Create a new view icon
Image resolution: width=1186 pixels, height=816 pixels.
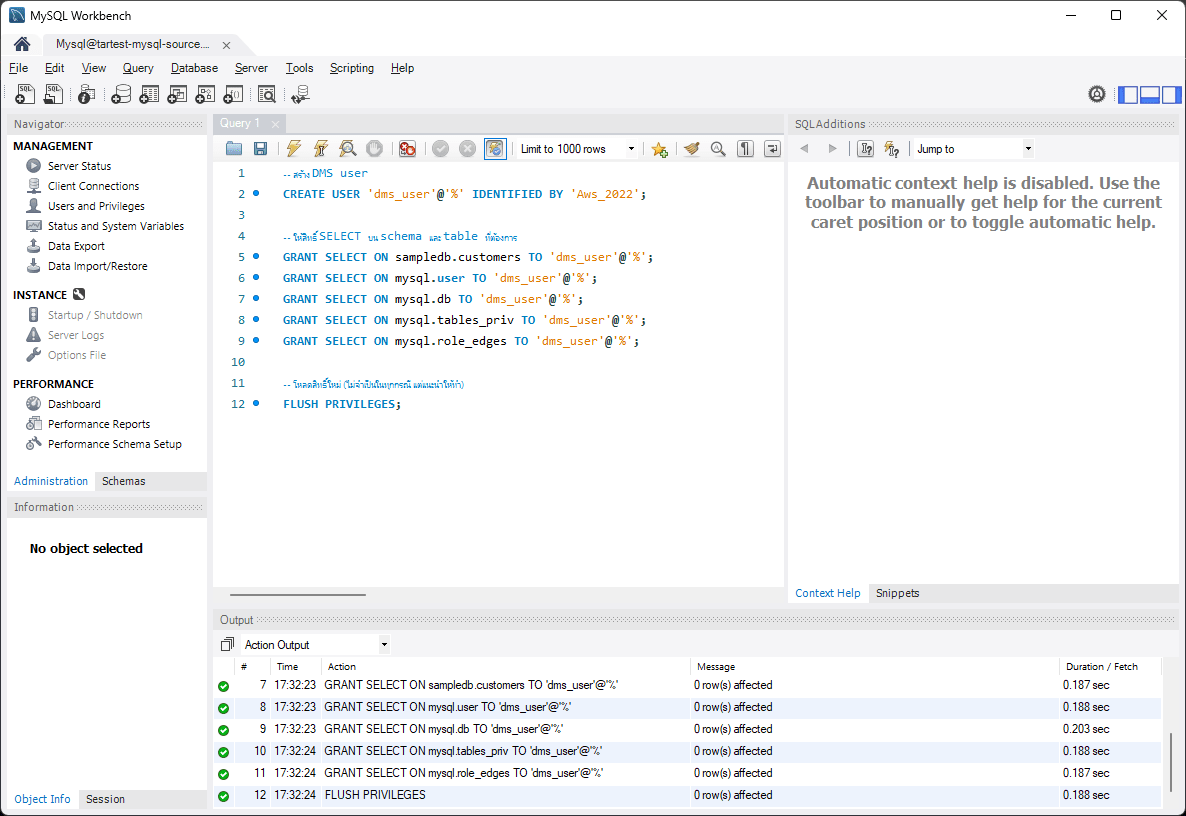[177, 94]
